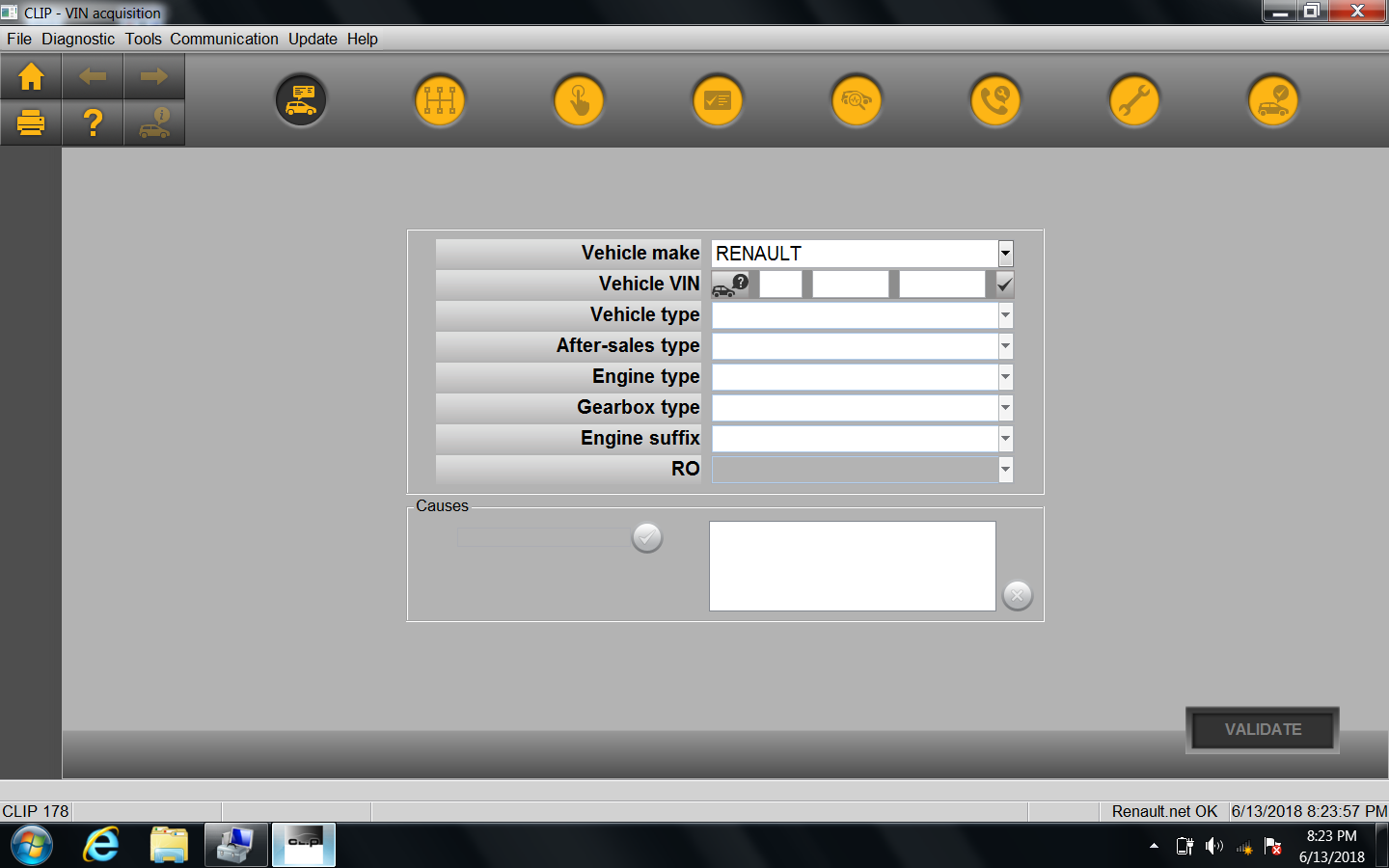Screen dimensions: 1389x868
Task: Click the touch finger pointer icon
Action: click(579, 100)
